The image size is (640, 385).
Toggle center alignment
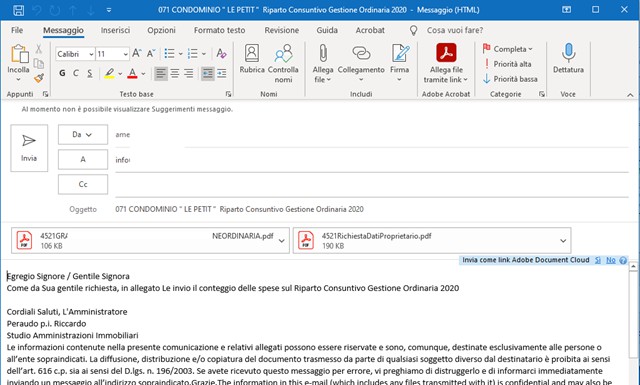175,73
